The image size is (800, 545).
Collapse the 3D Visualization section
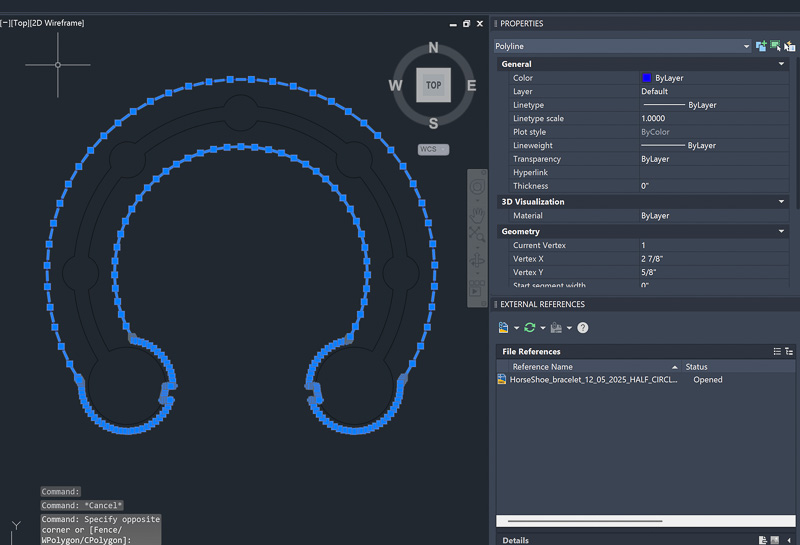781,202
